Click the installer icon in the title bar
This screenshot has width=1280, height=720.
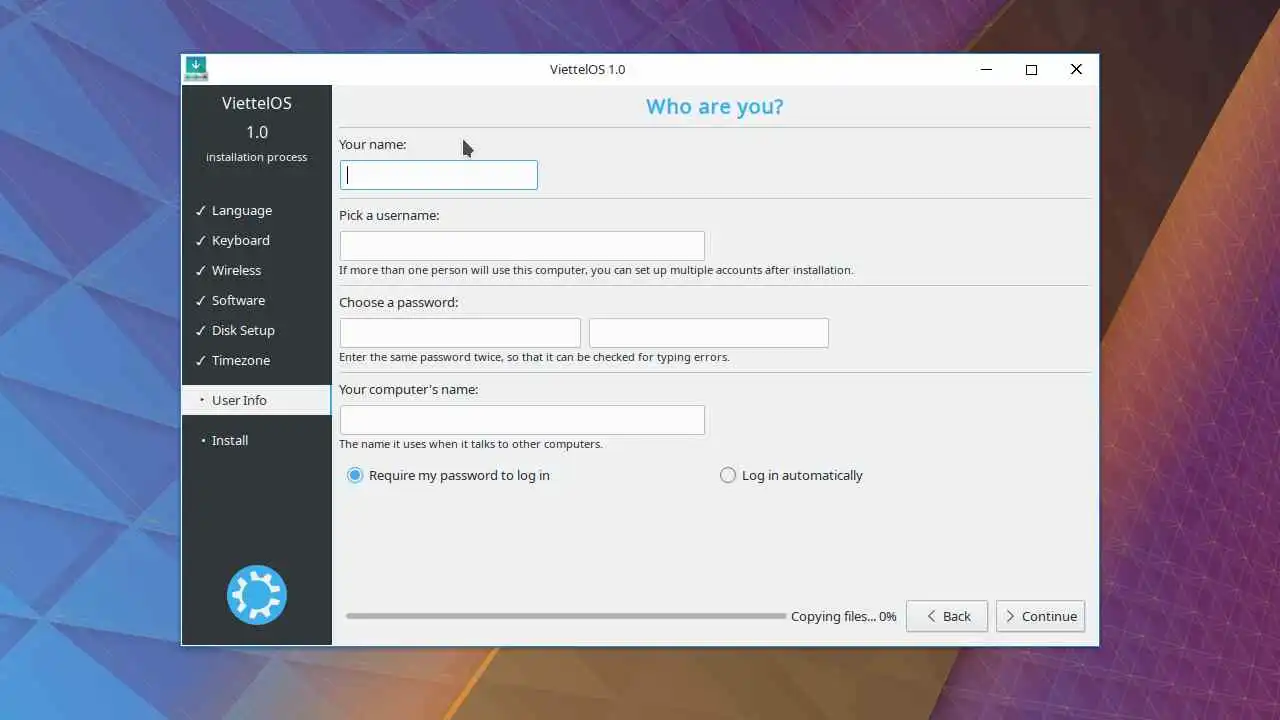click(x=196, y=69)
